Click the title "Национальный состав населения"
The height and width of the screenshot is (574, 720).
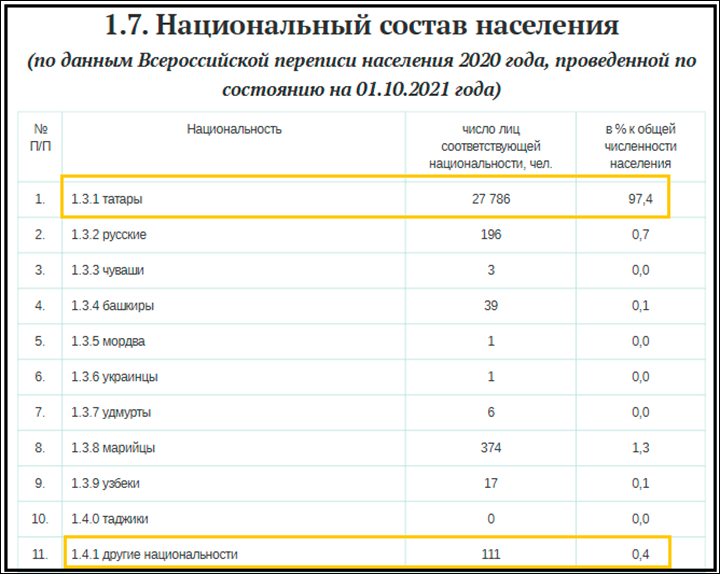tap(361, 24)
